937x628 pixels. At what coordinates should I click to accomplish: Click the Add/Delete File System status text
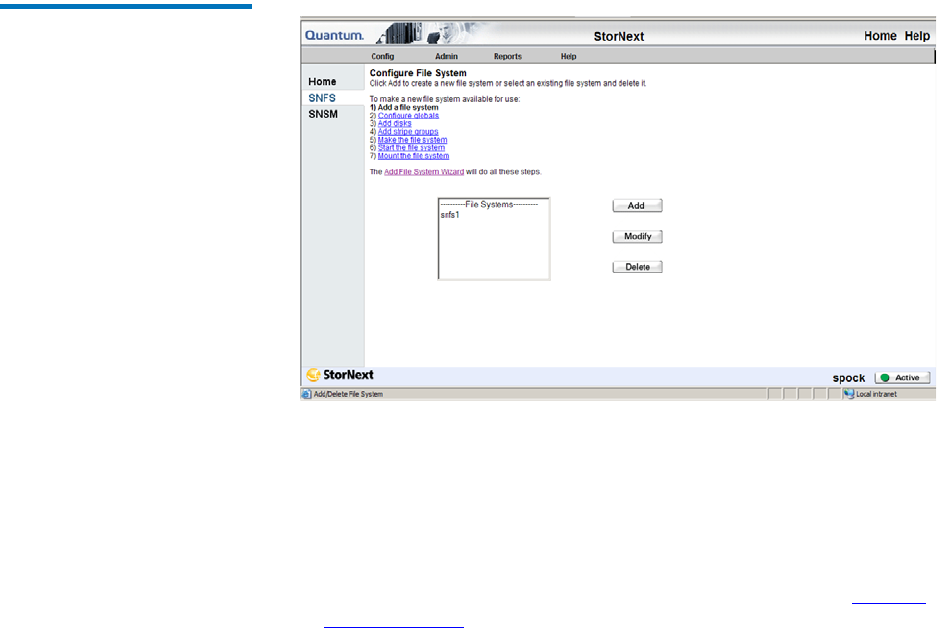[x=348, y=394]
